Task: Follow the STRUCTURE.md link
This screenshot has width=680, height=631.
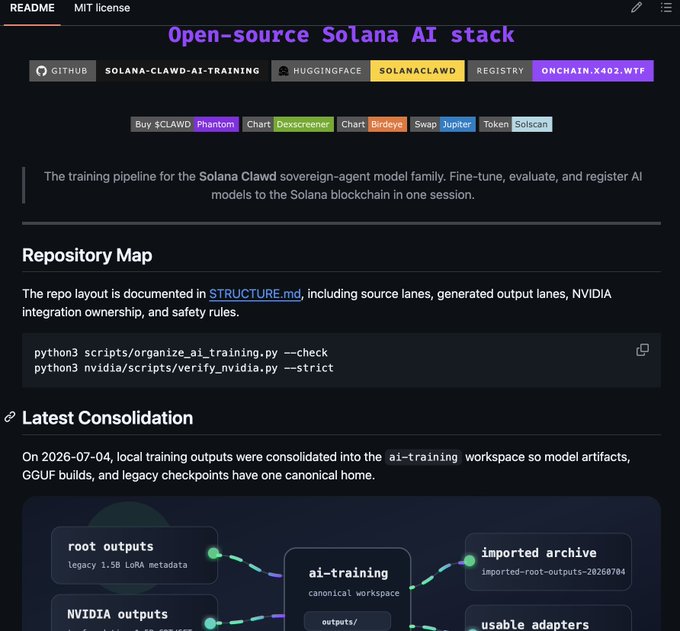Action: tap(255, 294)
